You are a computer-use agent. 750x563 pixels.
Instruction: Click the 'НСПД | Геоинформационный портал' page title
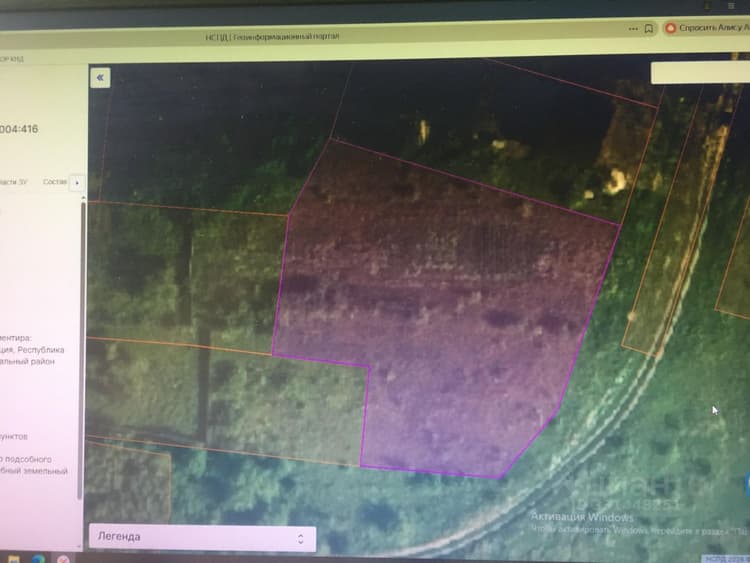pyautogui.click(x=272, y=37)
